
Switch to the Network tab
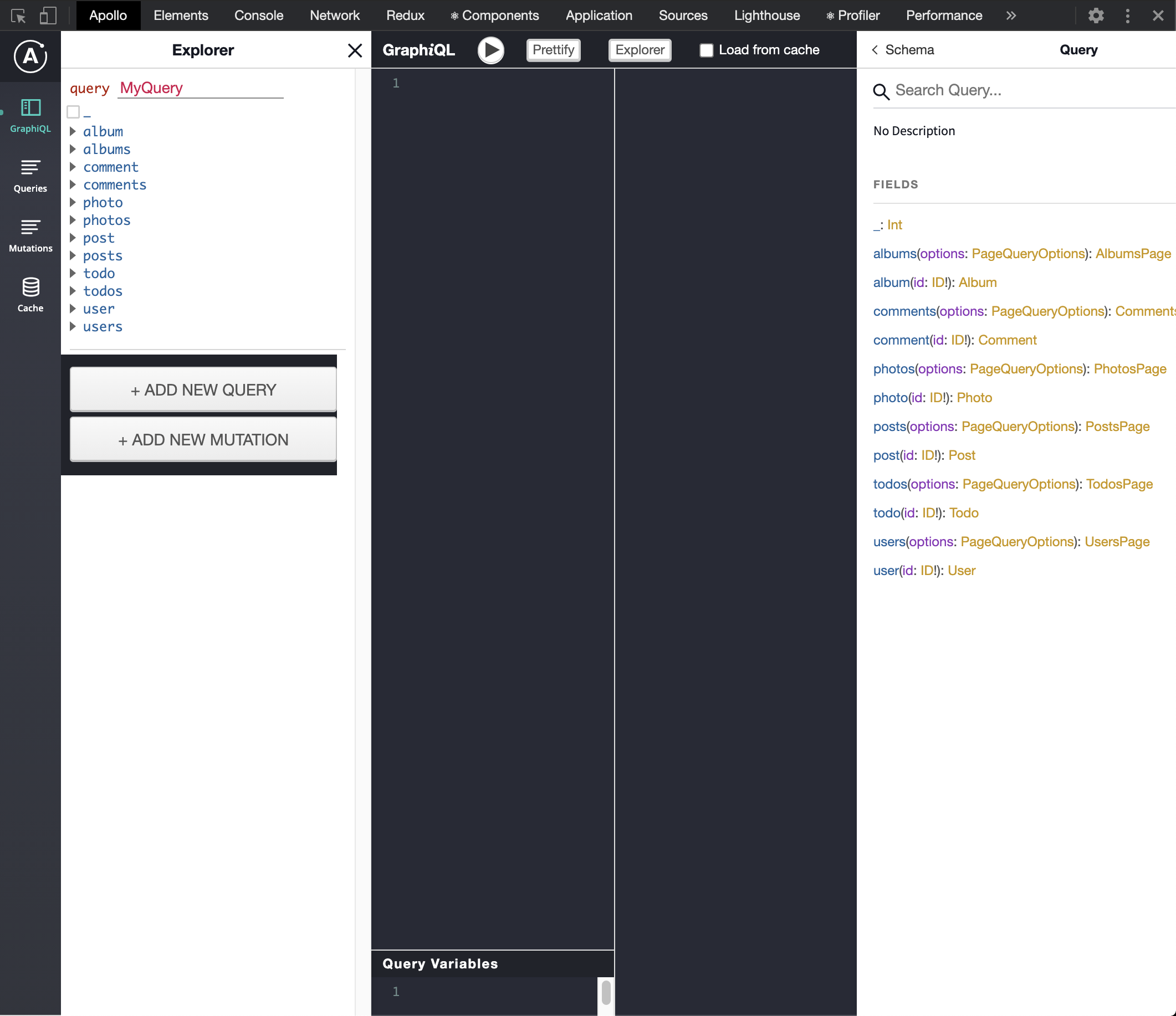point(334,16)
